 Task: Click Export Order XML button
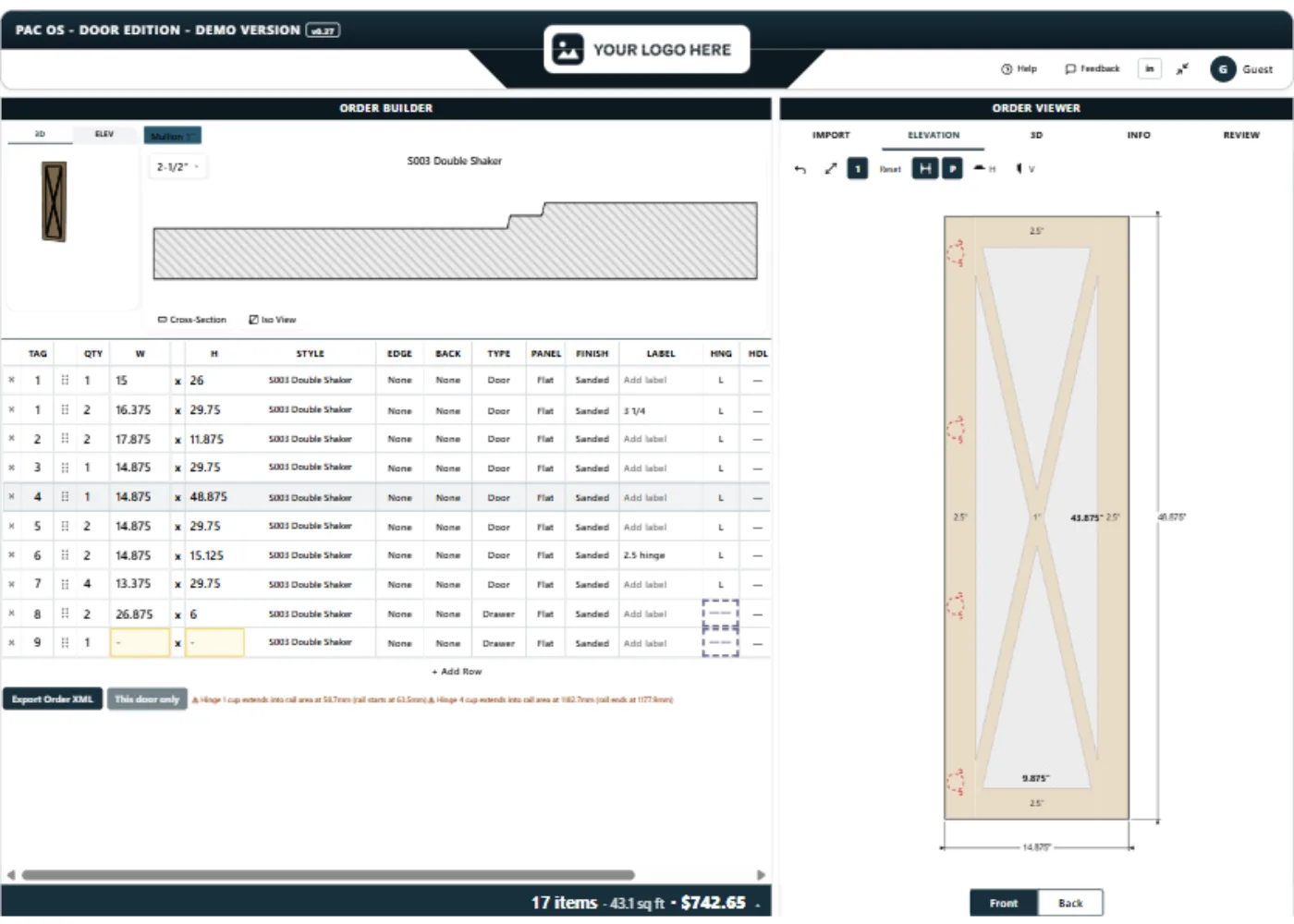(x=53, y=699)
